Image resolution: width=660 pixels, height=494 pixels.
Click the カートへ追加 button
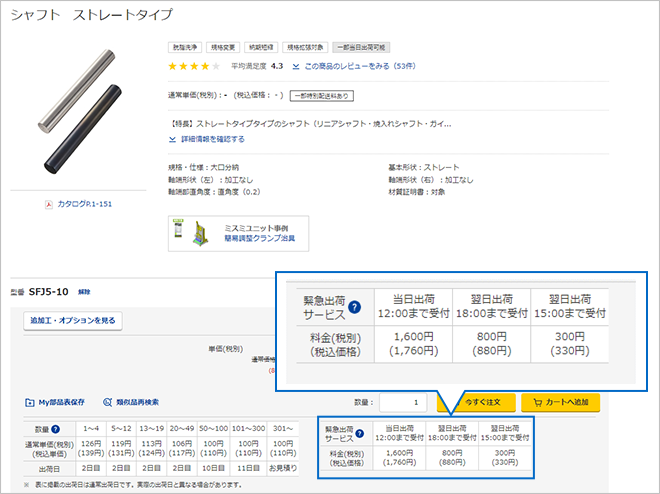pyautogui.click(x=561, y=402)
